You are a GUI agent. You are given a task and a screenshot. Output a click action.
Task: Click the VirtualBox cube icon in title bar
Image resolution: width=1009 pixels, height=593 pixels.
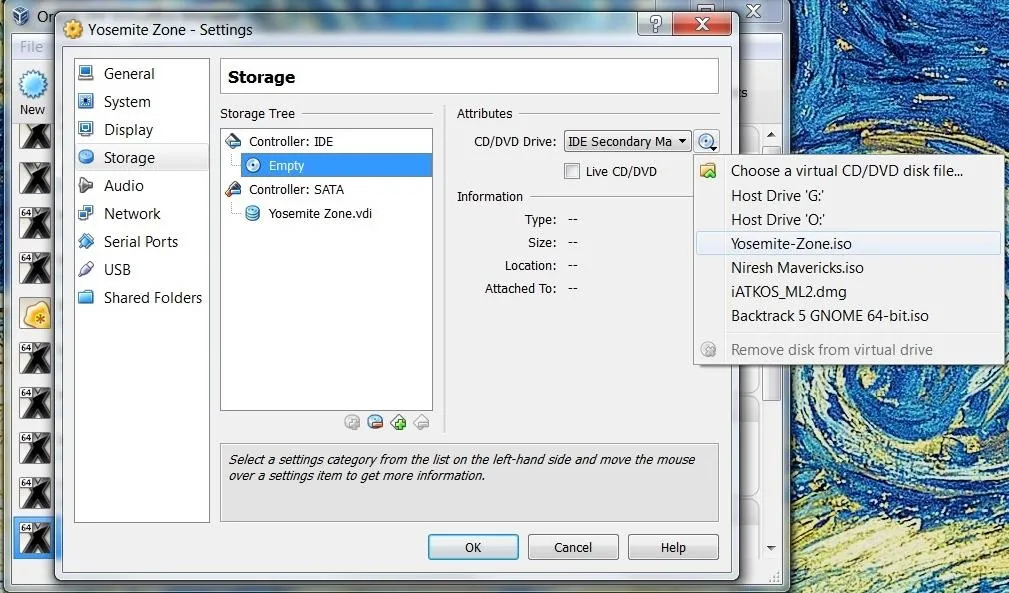[x=21, y=15]
